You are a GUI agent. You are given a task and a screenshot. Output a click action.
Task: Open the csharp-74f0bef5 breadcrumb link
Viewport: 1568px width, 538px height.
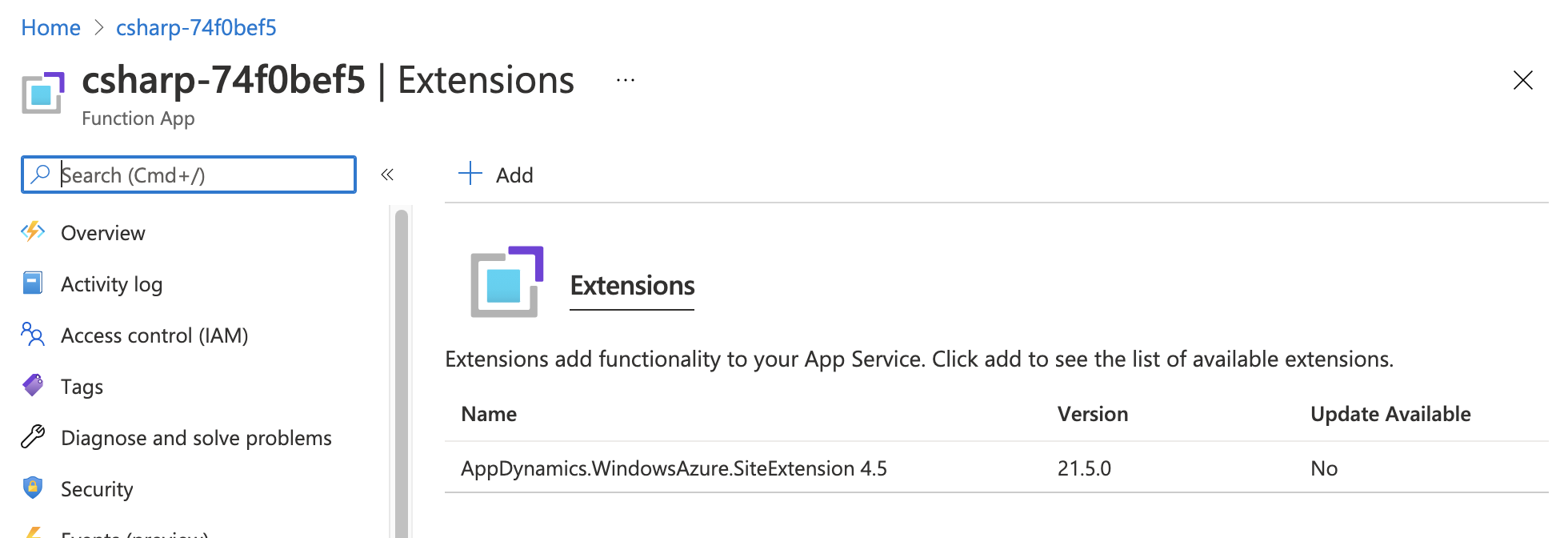click(195, 27)
